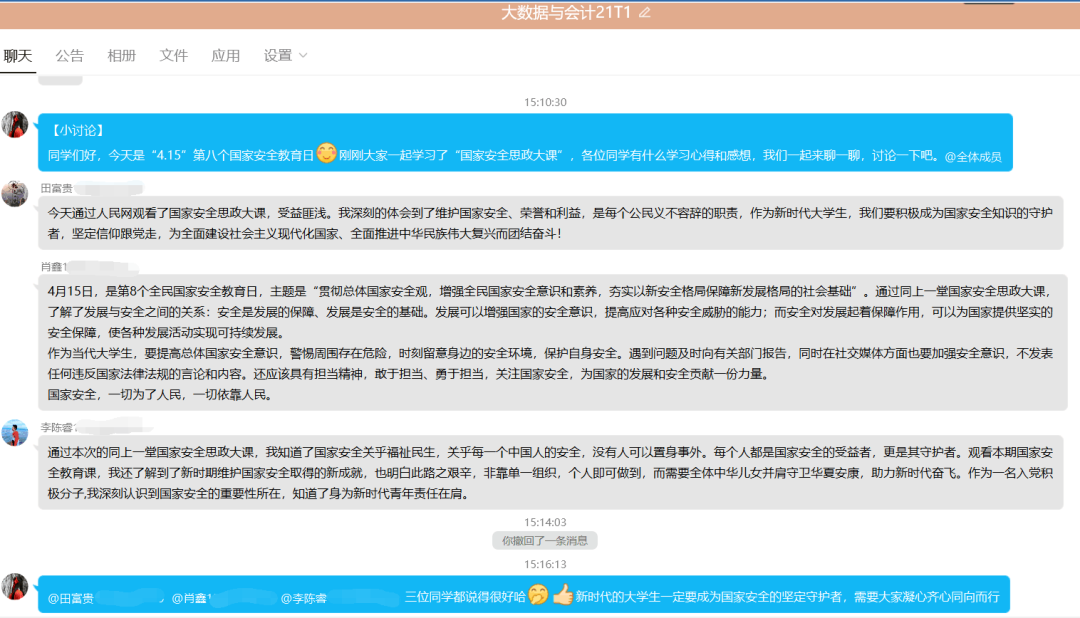Click the 15:10:30 timestamp
The height and width of the screenshot is (618, 1080).
click(545, 102)
